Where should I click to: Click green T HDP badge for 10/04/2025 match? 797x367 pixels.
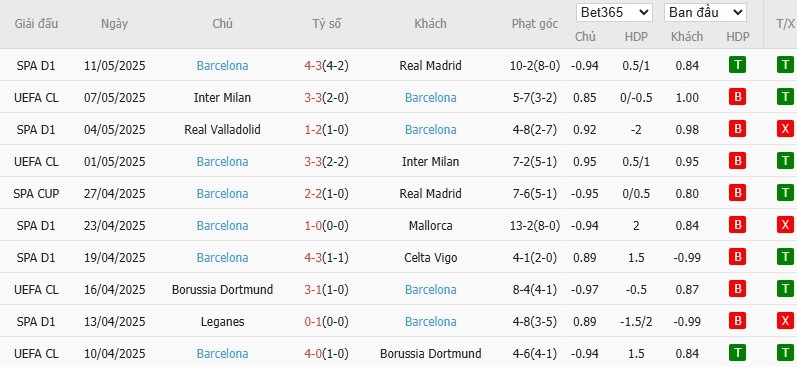pos(737,353)
